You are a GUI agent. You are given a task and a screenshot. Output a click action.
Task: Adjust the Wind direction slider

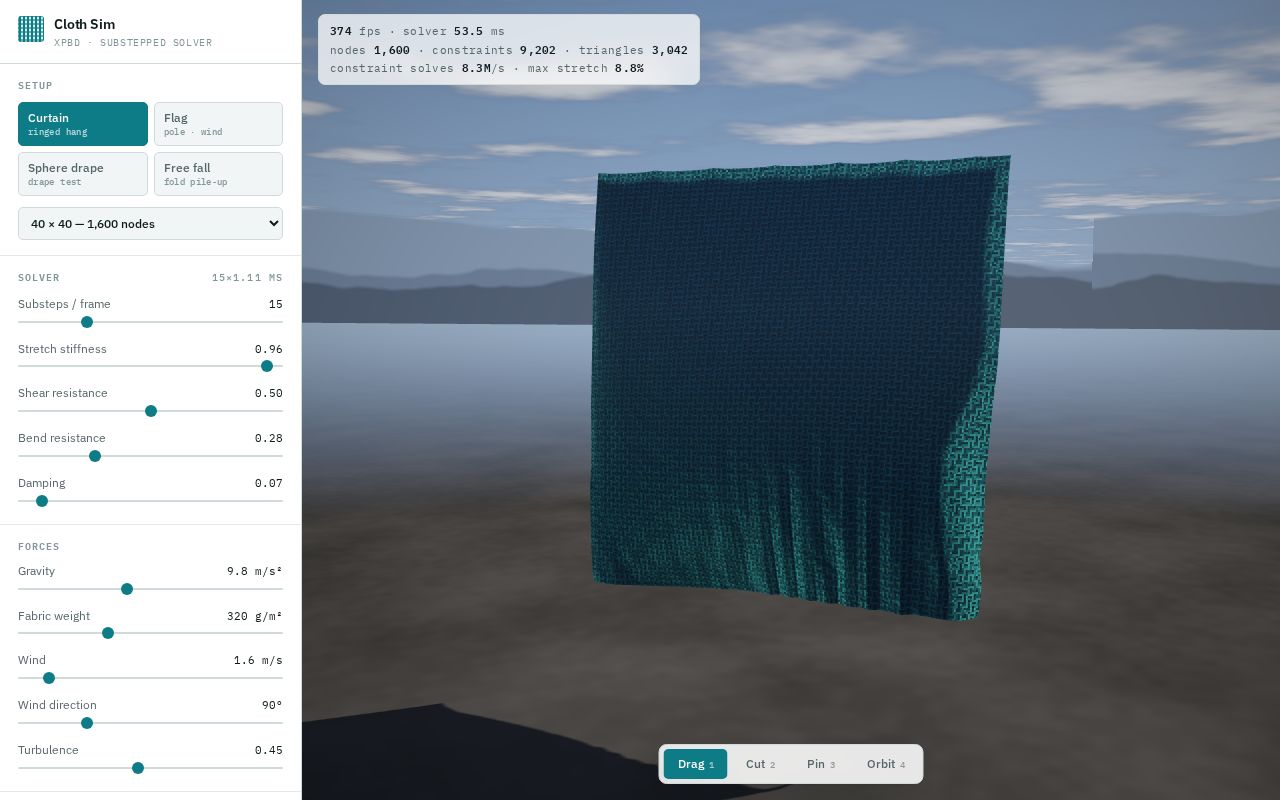[x=150, y=723]
